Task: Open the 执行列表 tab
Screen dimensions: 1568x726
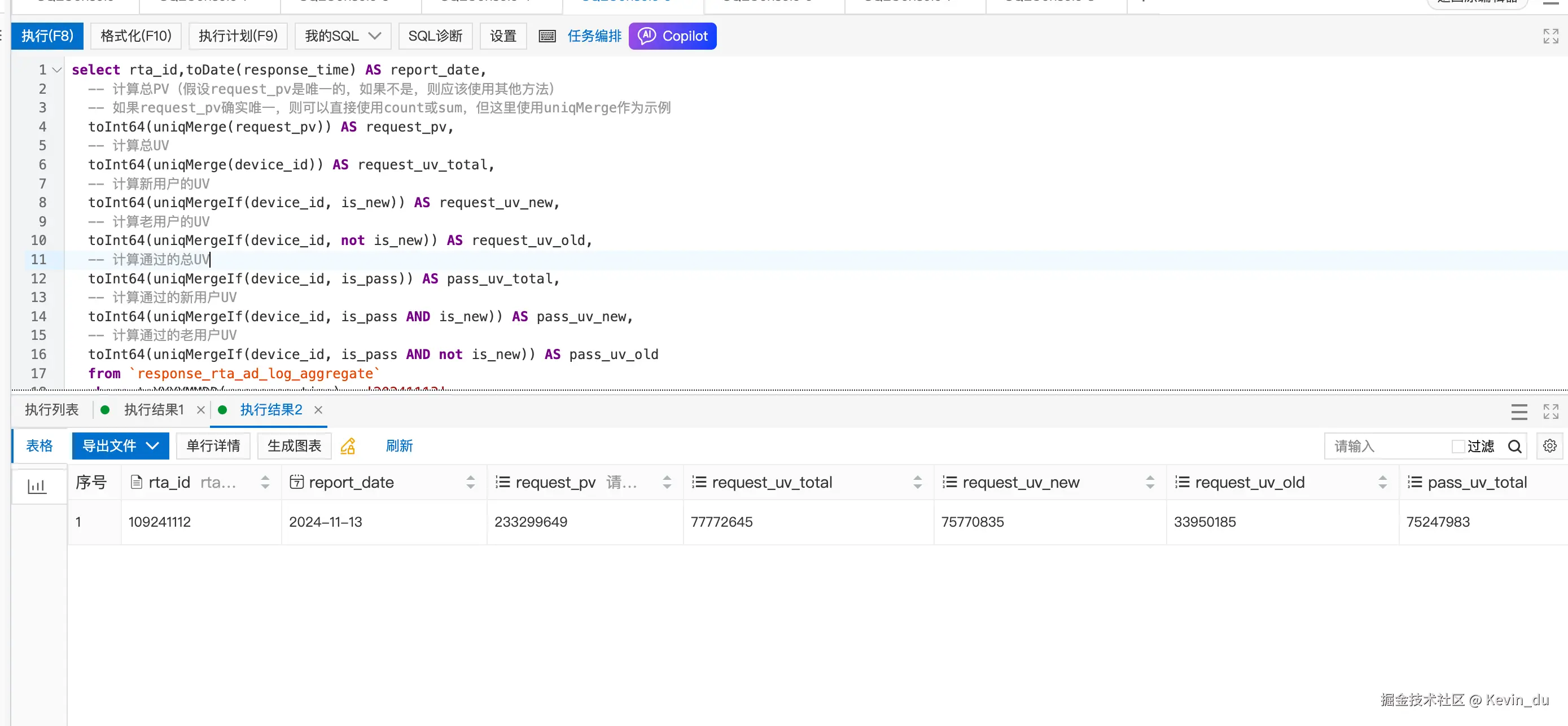Action: click(52, 410)
